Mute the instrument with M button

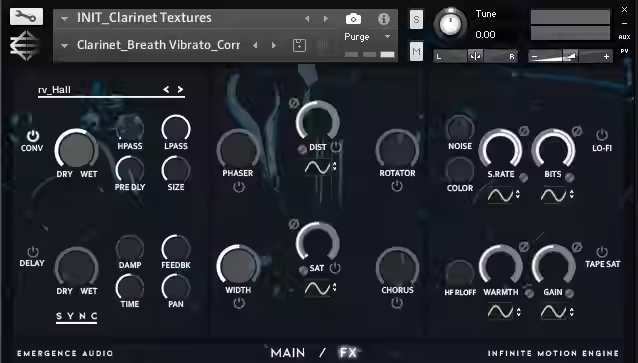(x=416, y=51)
